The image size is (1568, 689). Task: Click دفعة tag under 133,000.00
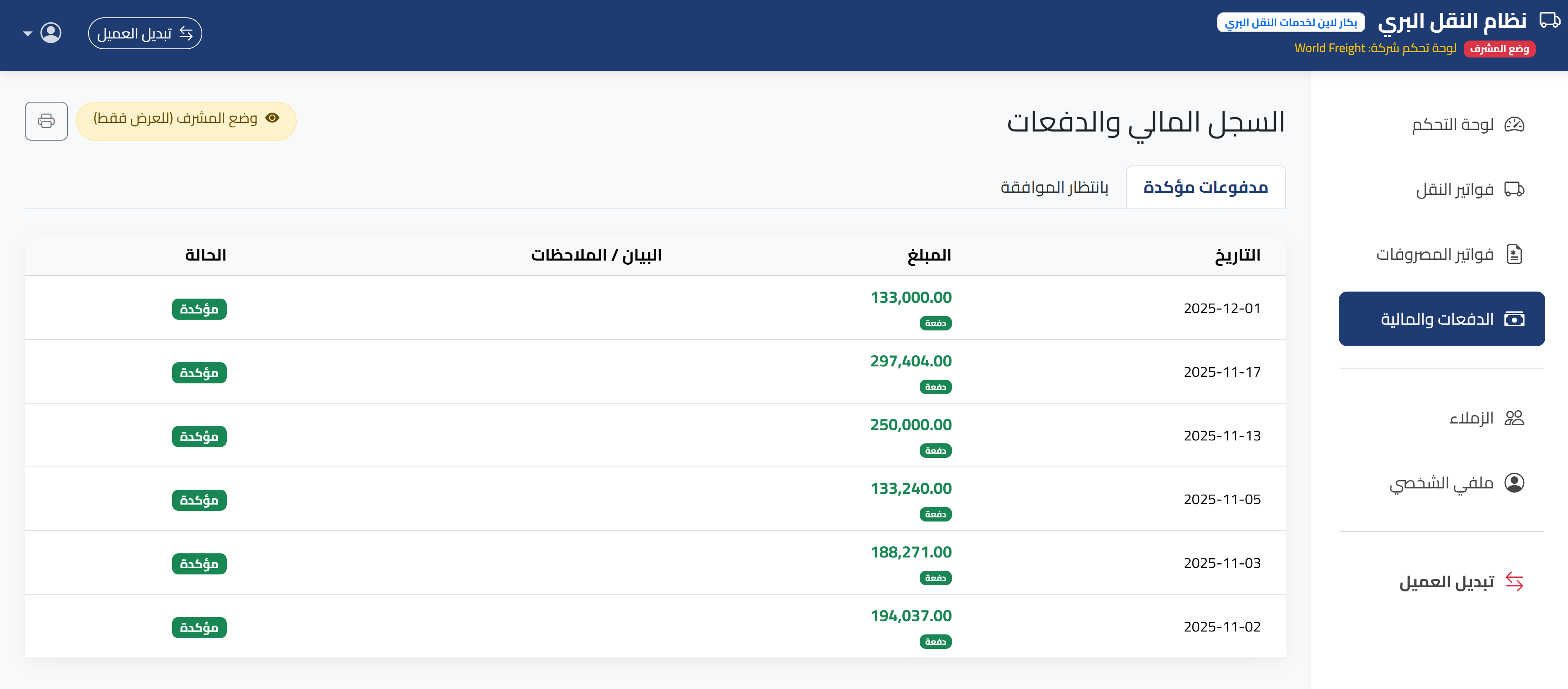click(x=935, y=323)
